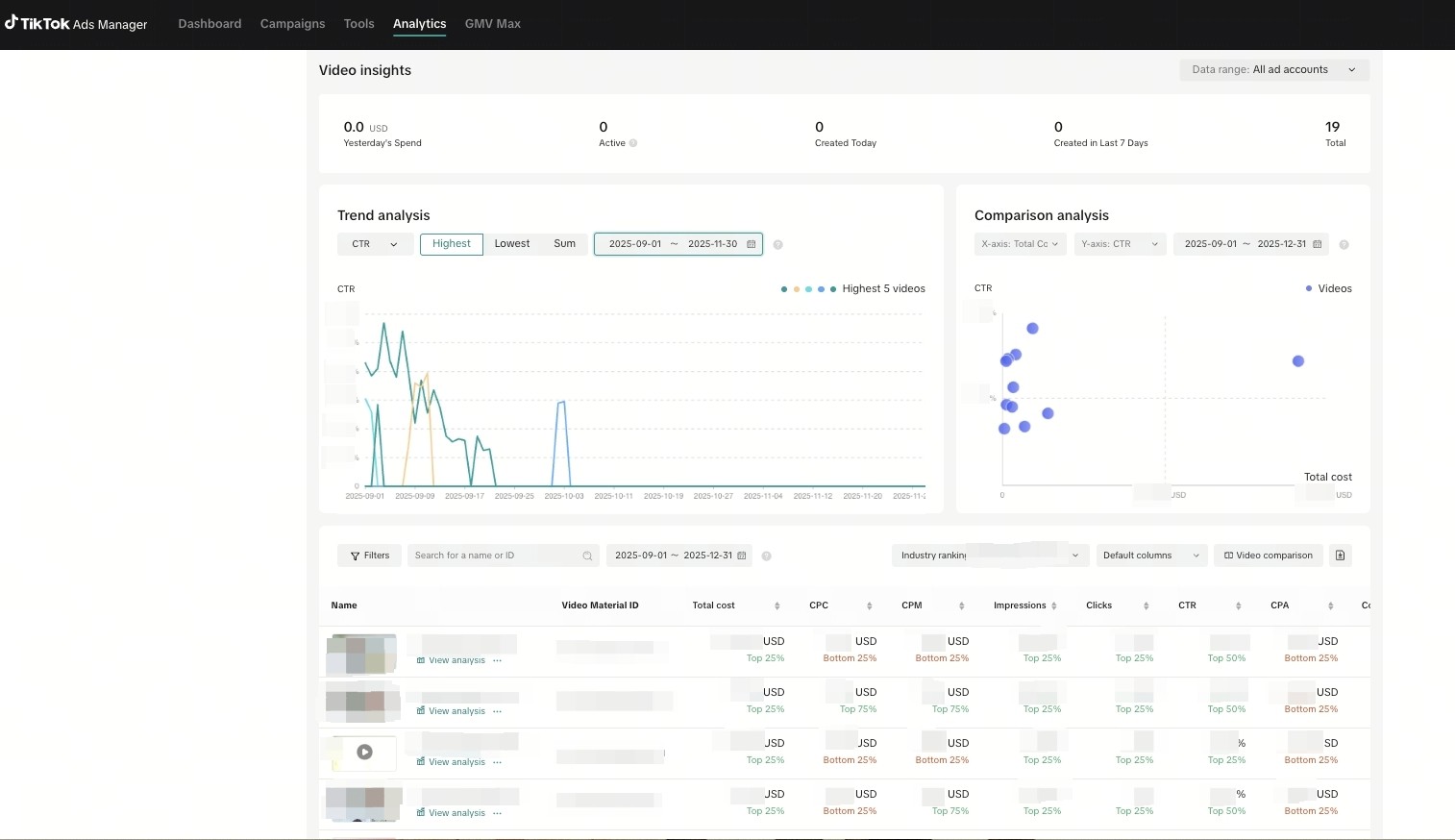The height and width of the screenshot is (840, 1455).
Task: Switch to the Campaigns tab
Action: click(292, 23)
